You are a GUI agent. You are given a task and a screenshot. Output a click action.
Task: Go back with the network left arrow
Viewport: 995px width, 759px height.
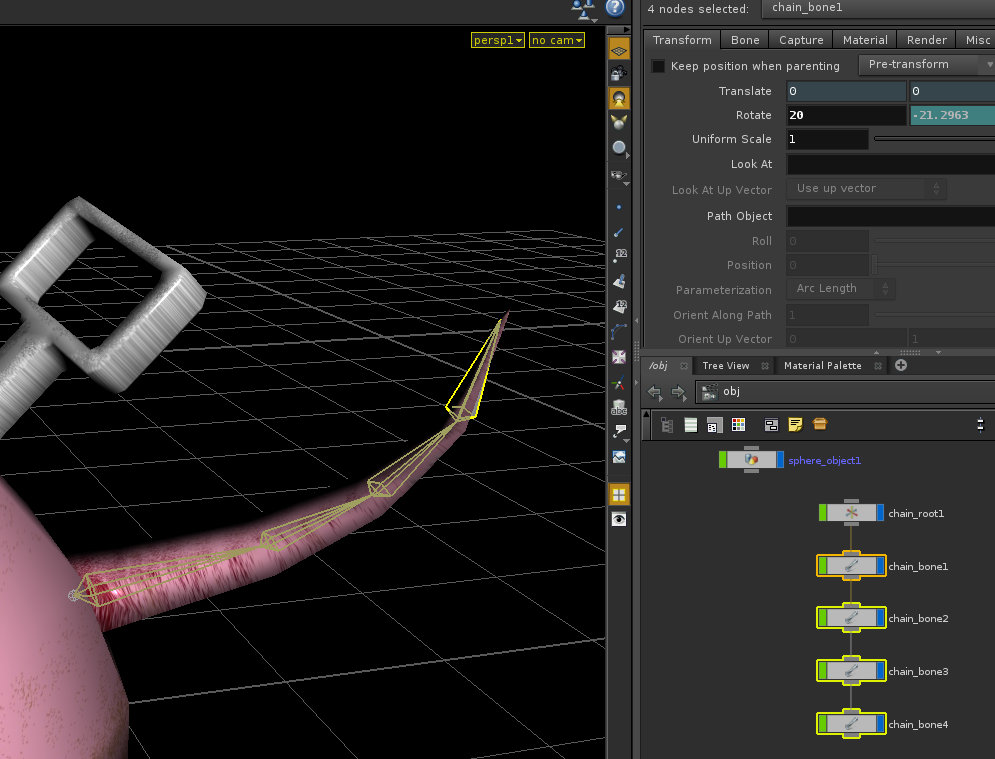(x=655, y=393)
